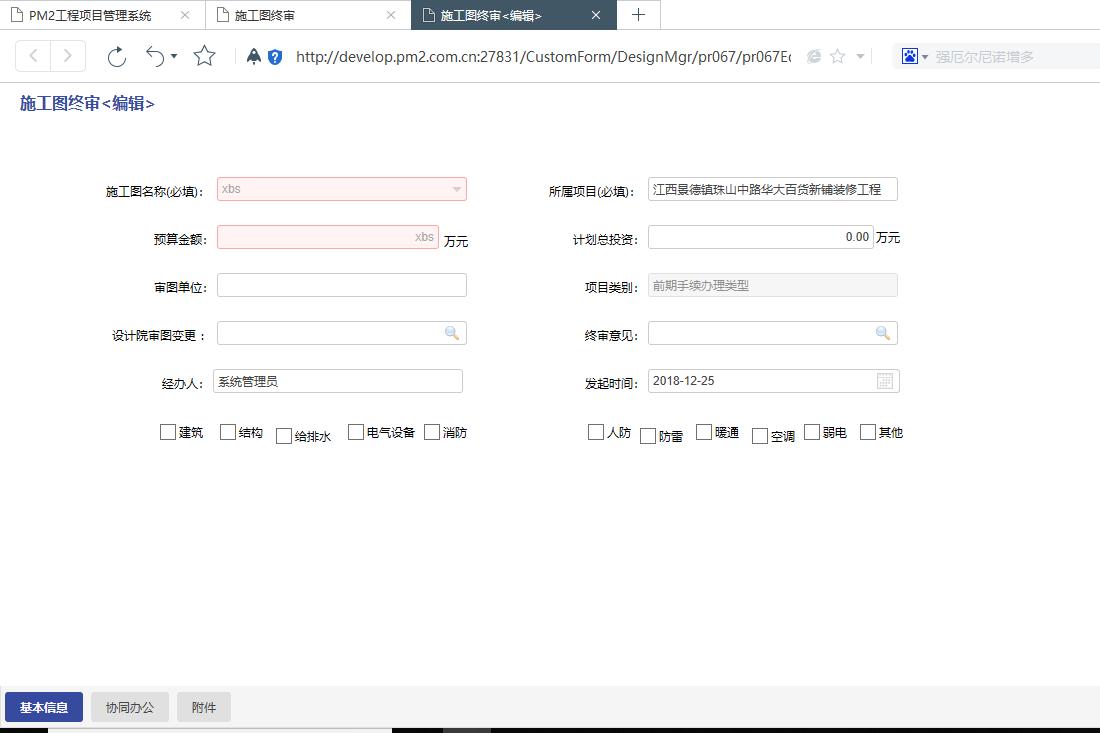
Task: Switch to the 协同办公 tab
Action: coord(130,707)
